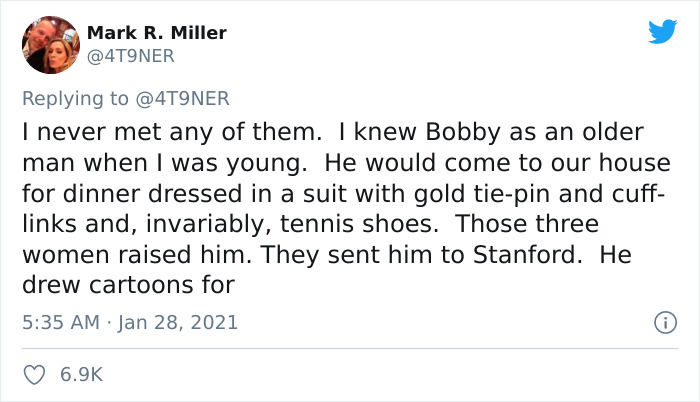The image size is (700, 402).
Task: Open the tweet info circle icon
Action: click(660, 322)
